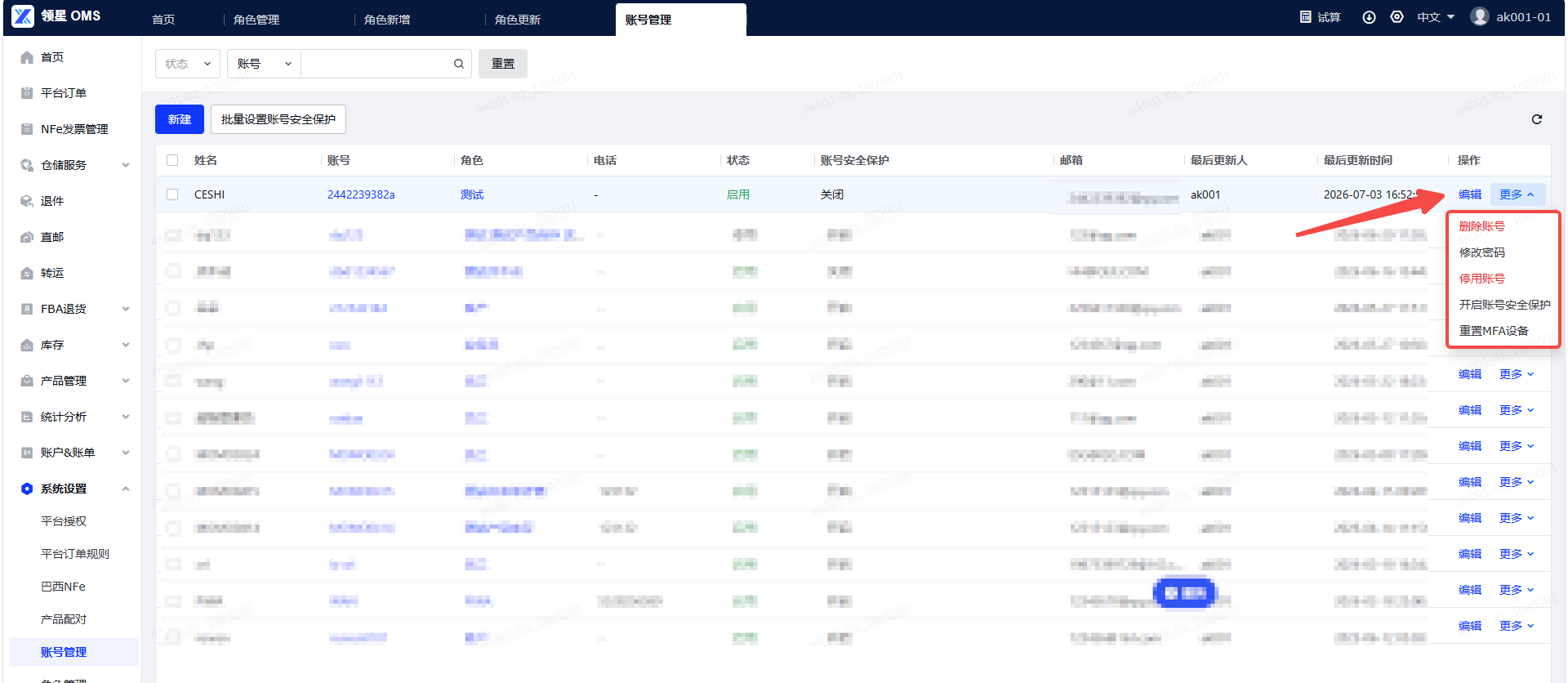1568x683 pixels.
Task: Click the 最后更新时间 column header
Action: 1358,160
